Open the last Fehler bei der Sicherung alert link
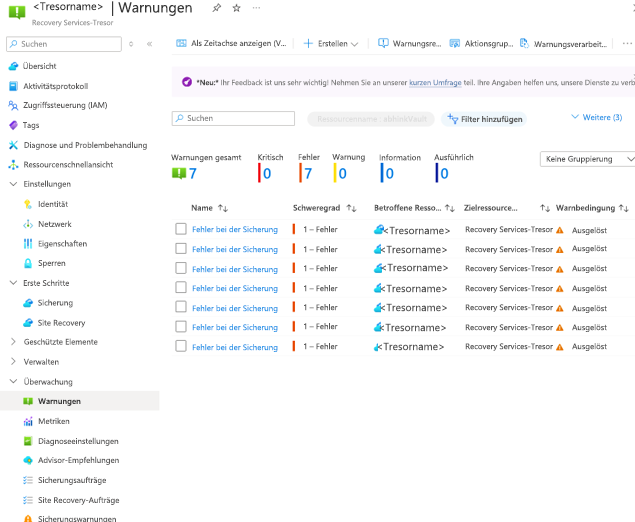The width and height of the screenshot is (635, 522). pos(235,347)
